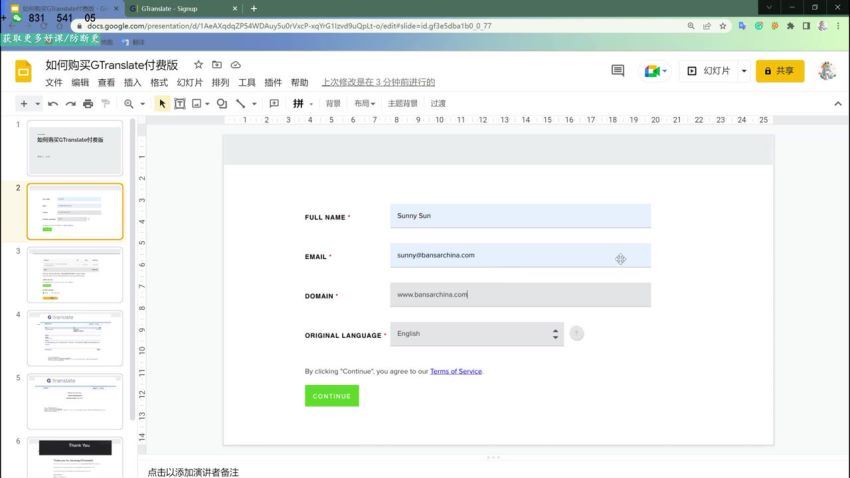The image size is (850, 478).
Task: Select slide 4 thumbnail
Action: 75,338
